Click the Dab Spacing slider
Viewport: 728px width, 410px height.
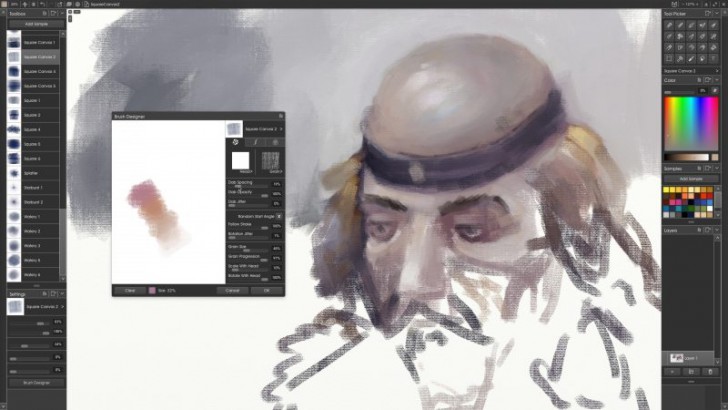[249, 186]
